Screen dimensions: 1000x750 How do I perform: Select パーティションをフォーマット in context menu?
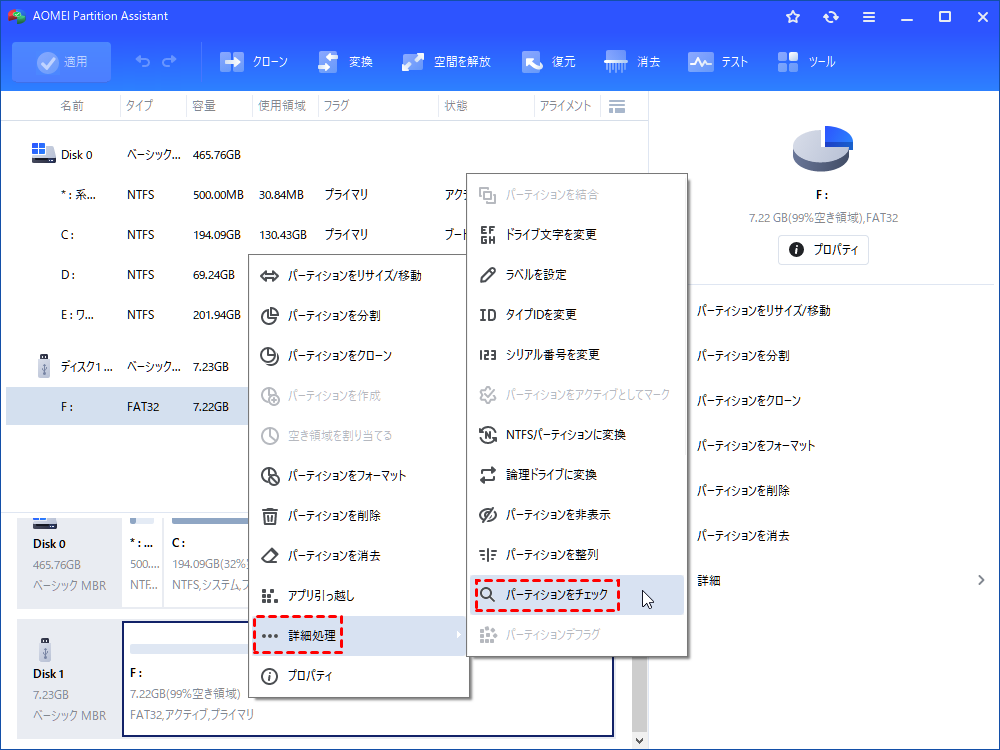coord(359,476)
